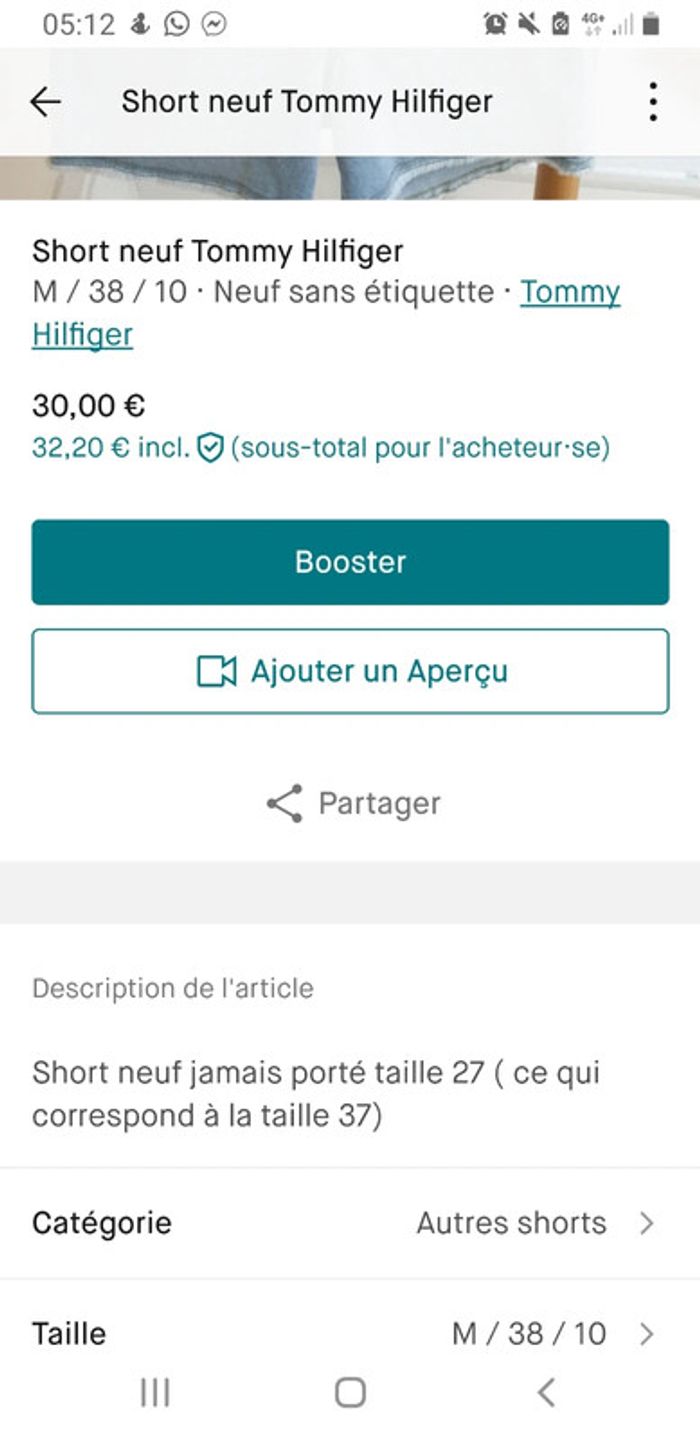The height and width of the screenshot is (1440, 700).
Task: Open the Catégorie Autres shorts row
Action: [350, 1223]
